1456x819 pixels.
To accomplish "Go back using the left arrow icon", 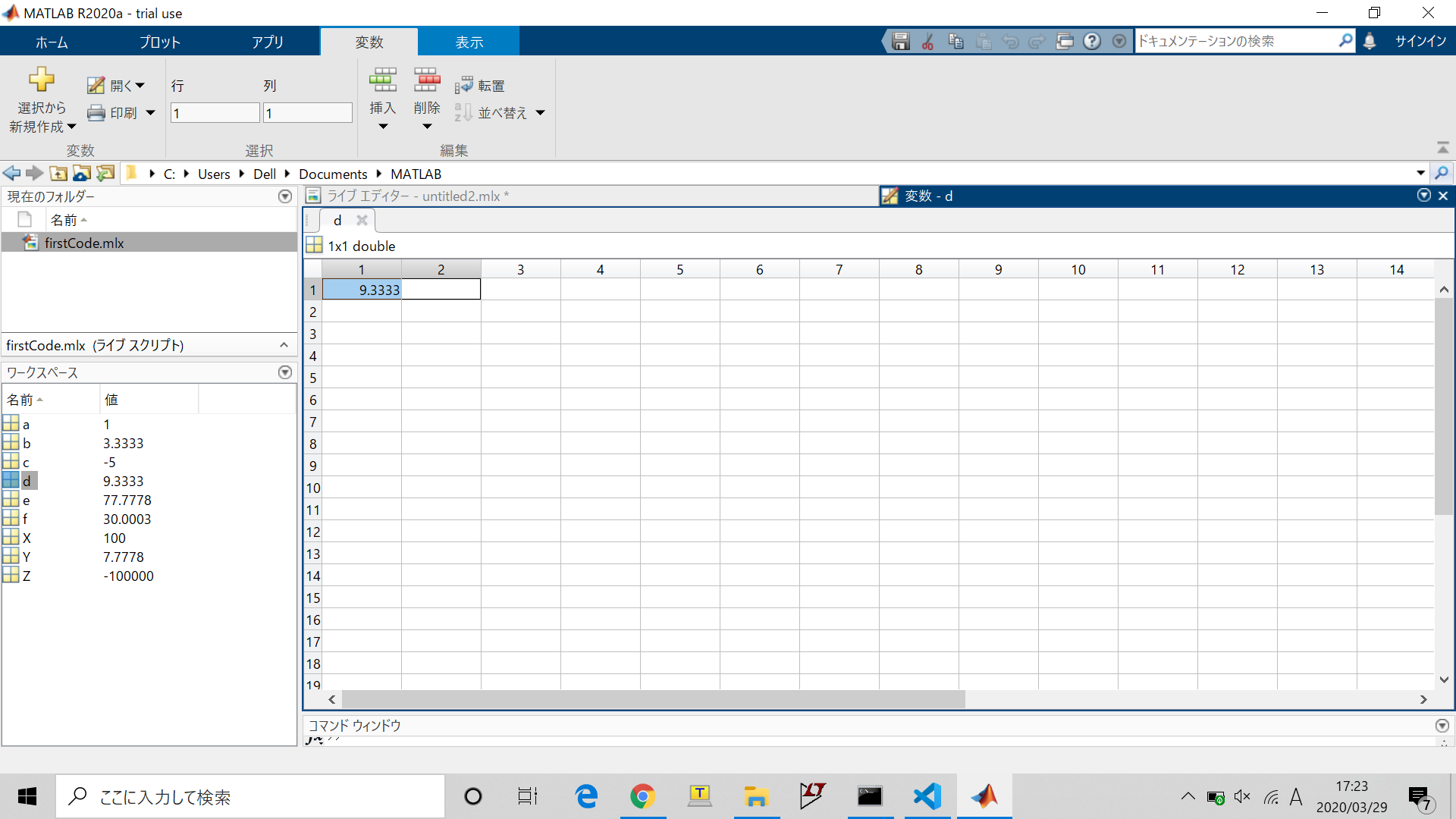I will (11, 174).
